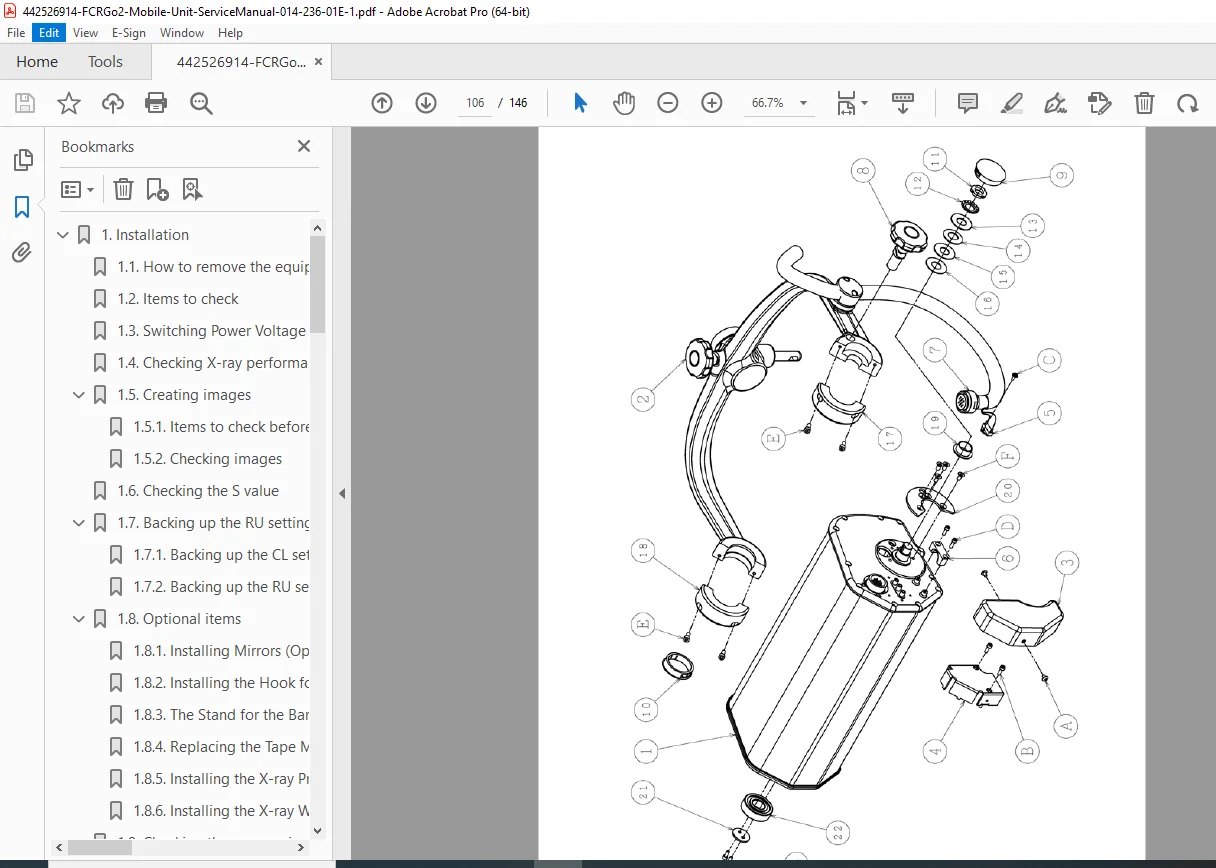Viewport: 1216px width, 868px height.
Task: Open the File menu
Action: [16, 33]
